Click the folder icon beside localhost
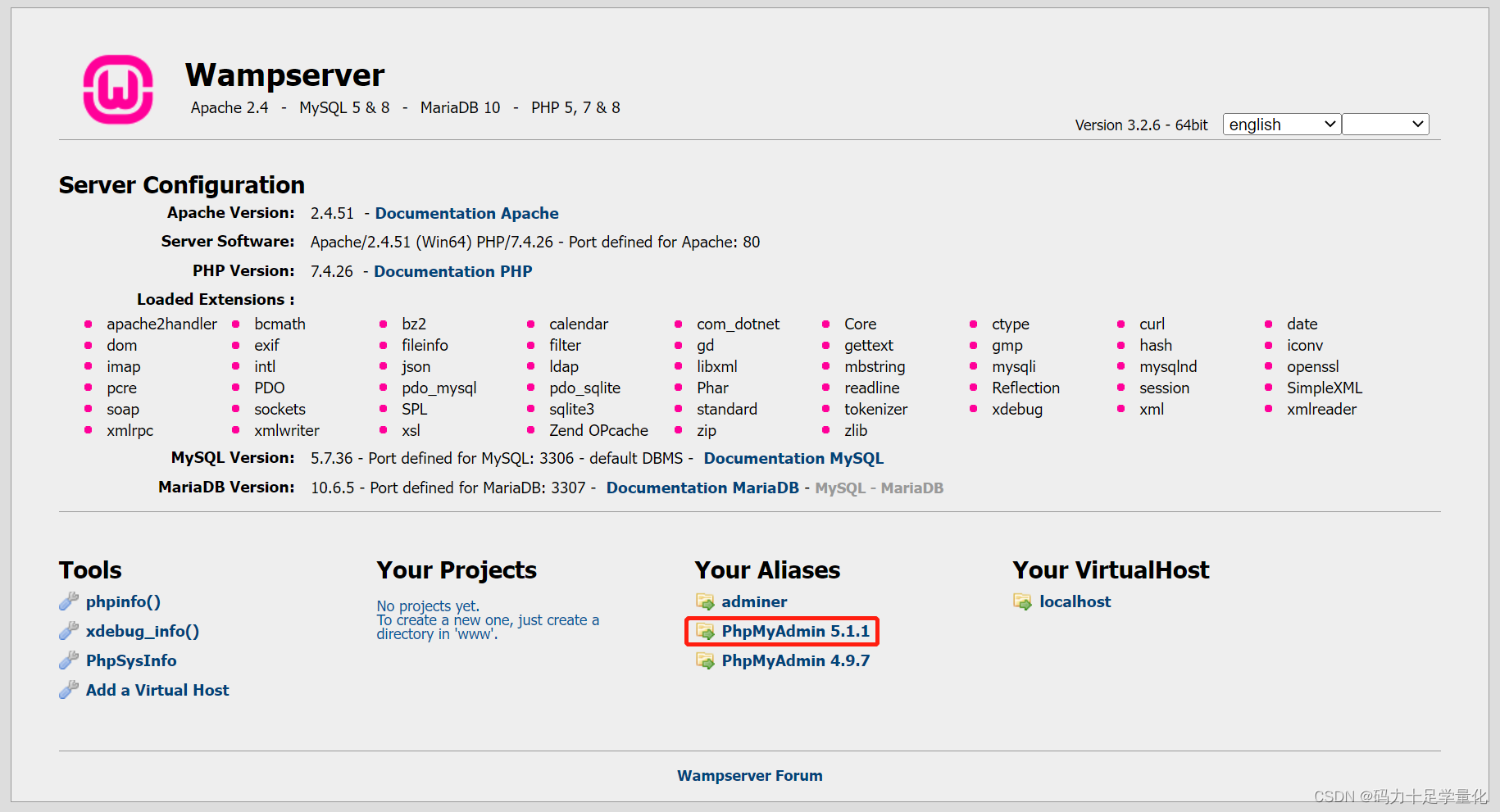 [x=1023, y=601]
